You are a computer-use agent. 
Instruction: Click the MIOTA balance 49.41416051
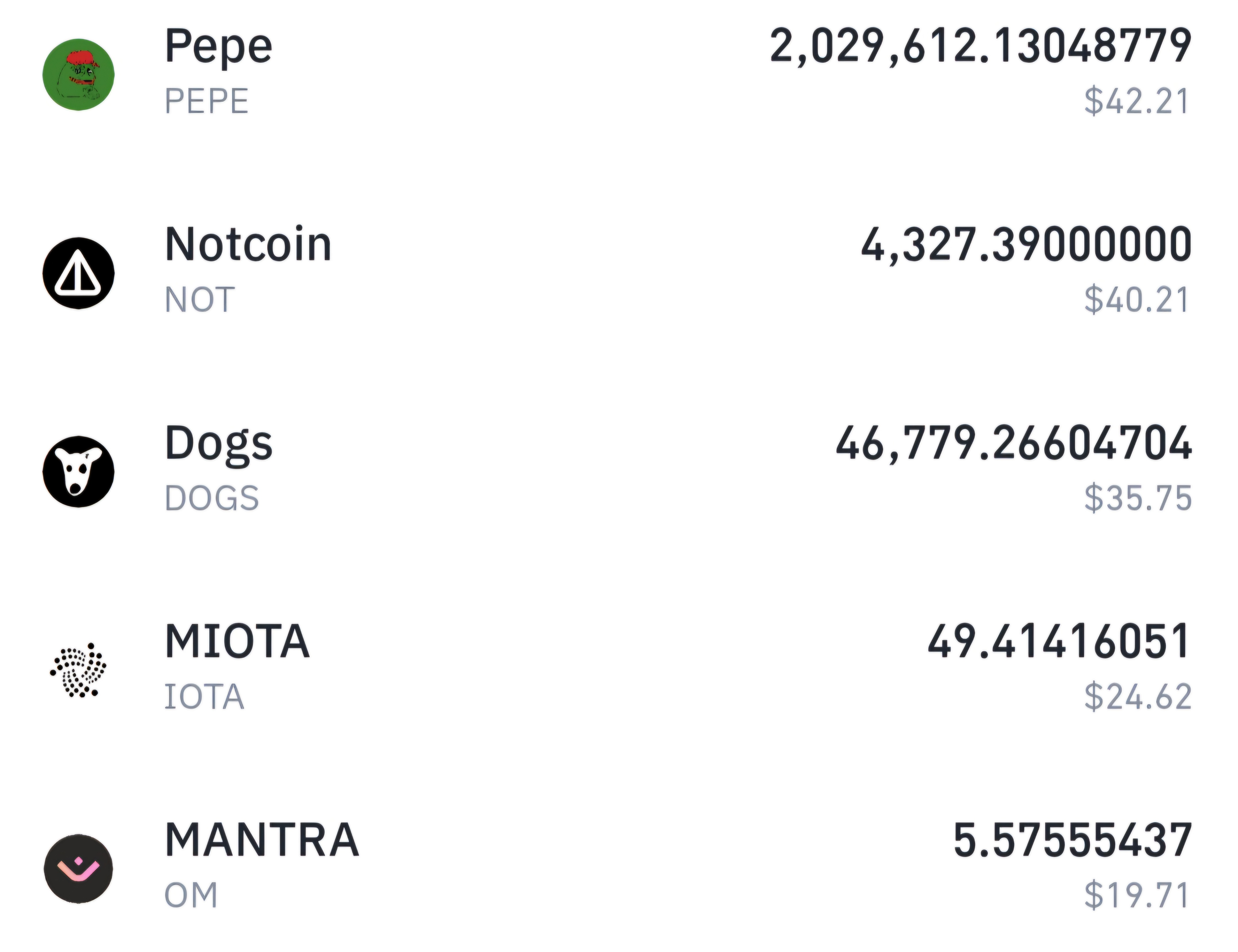coord(1058,641)
